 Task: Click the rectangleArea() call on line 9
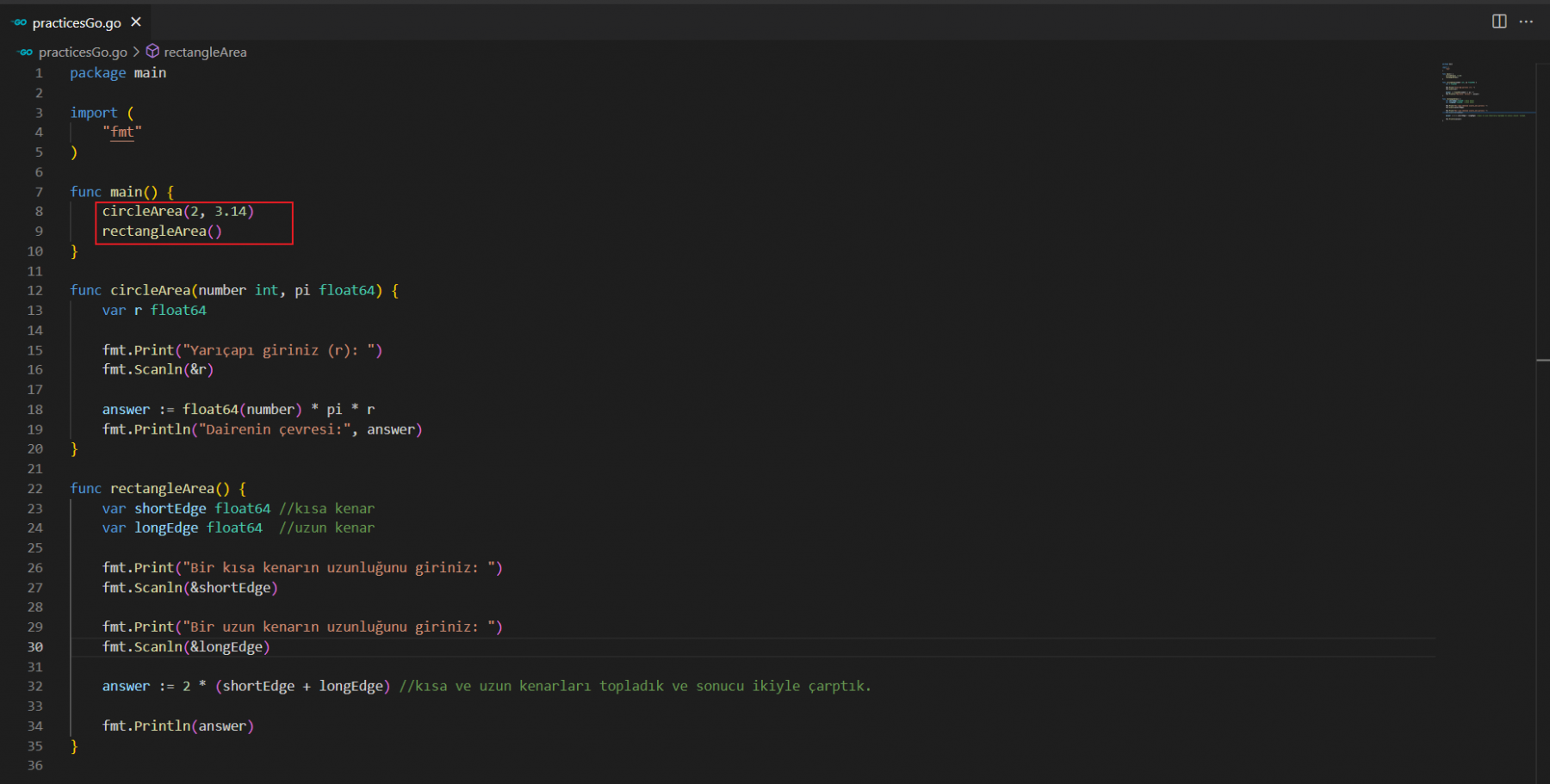(162, 231)
